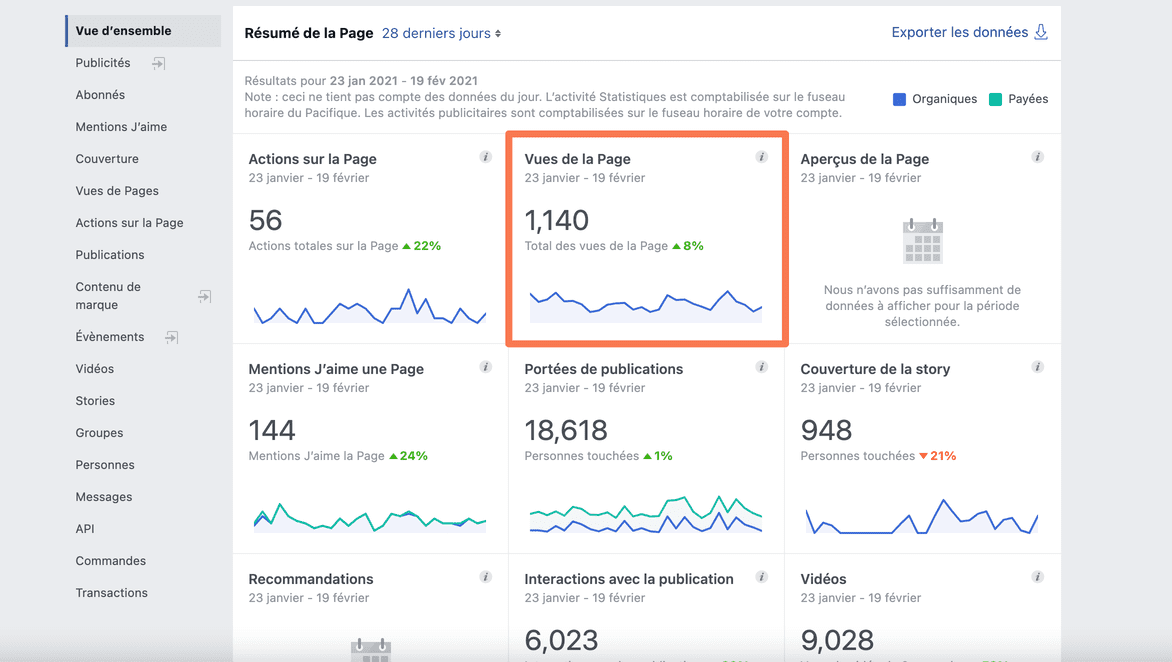The height and width of the screenshot is (662, 1172).
Task: Open the Mentions J'aime une Page card title
Action: 336,369
